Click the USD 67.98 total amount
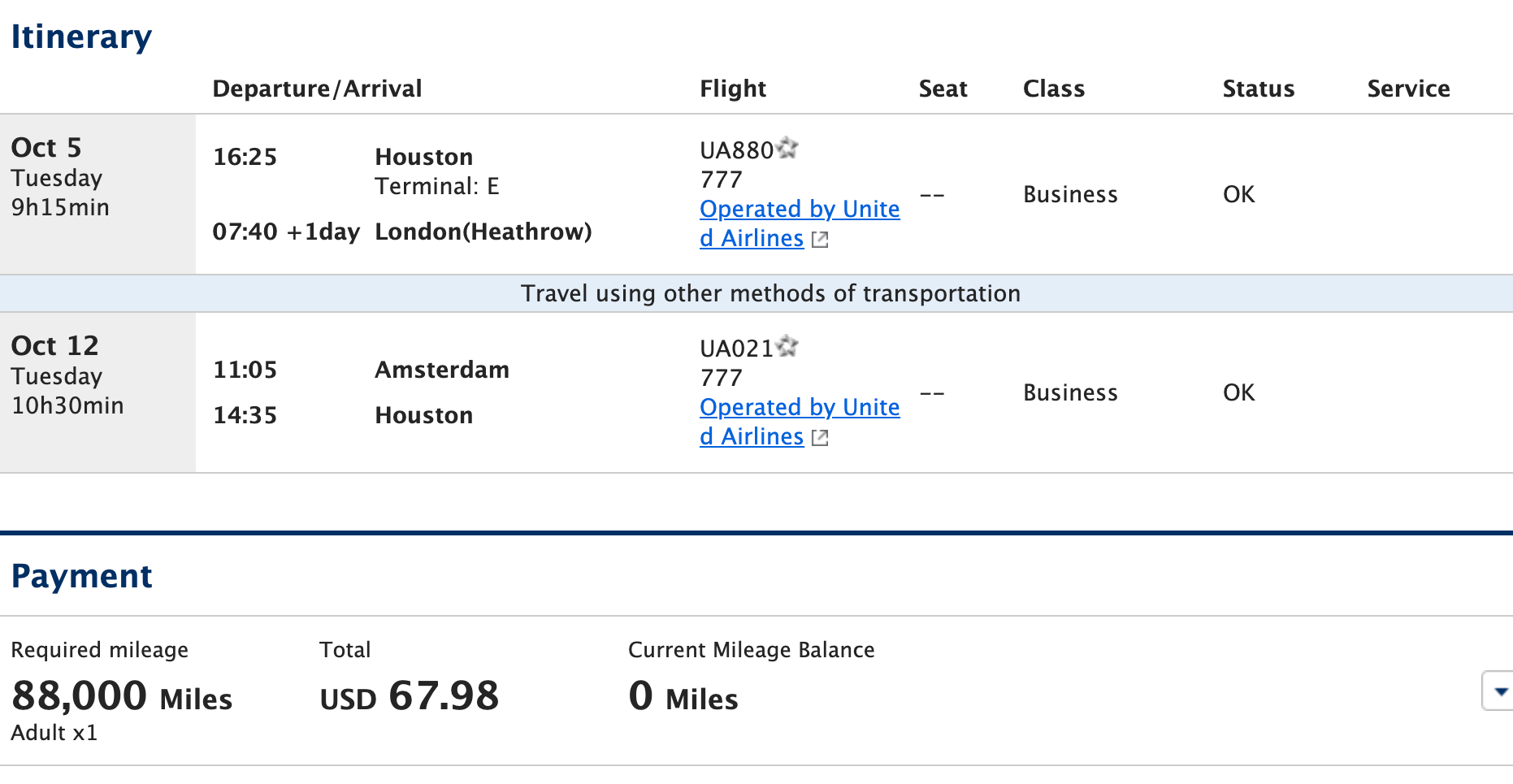1513x784 pixels. (x=410, y=696)
